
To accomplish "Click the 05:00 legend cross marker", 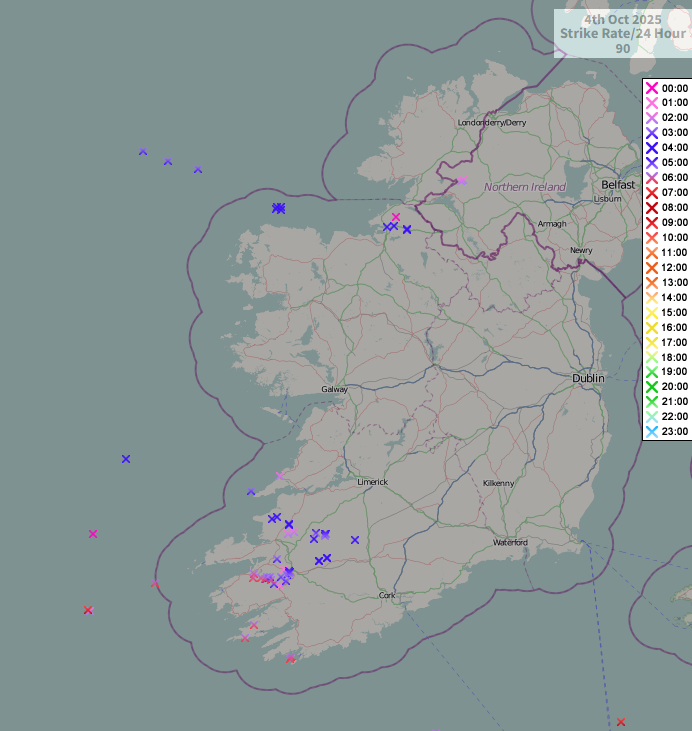I will [652, 162].
